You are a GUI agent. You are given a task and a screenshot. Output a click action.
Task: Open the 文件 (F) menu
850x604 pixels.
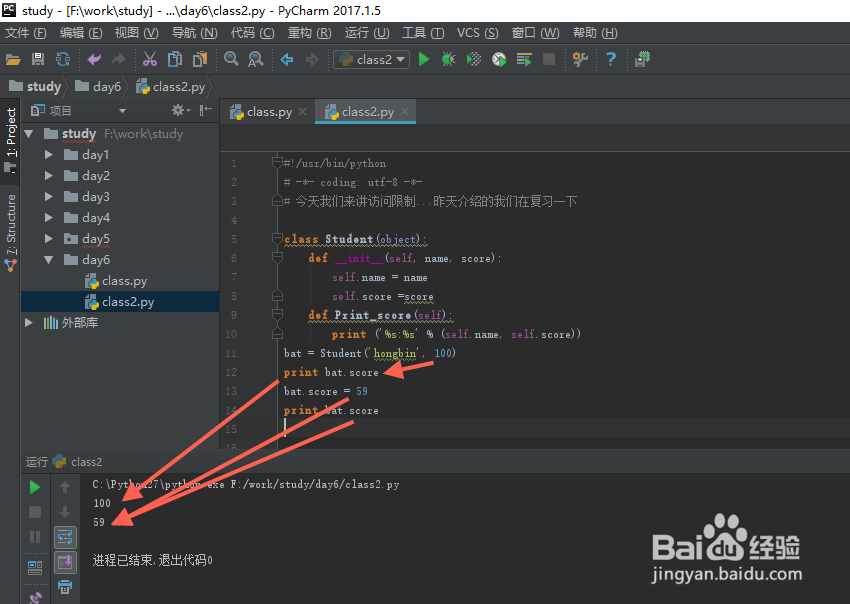[25, 33]
